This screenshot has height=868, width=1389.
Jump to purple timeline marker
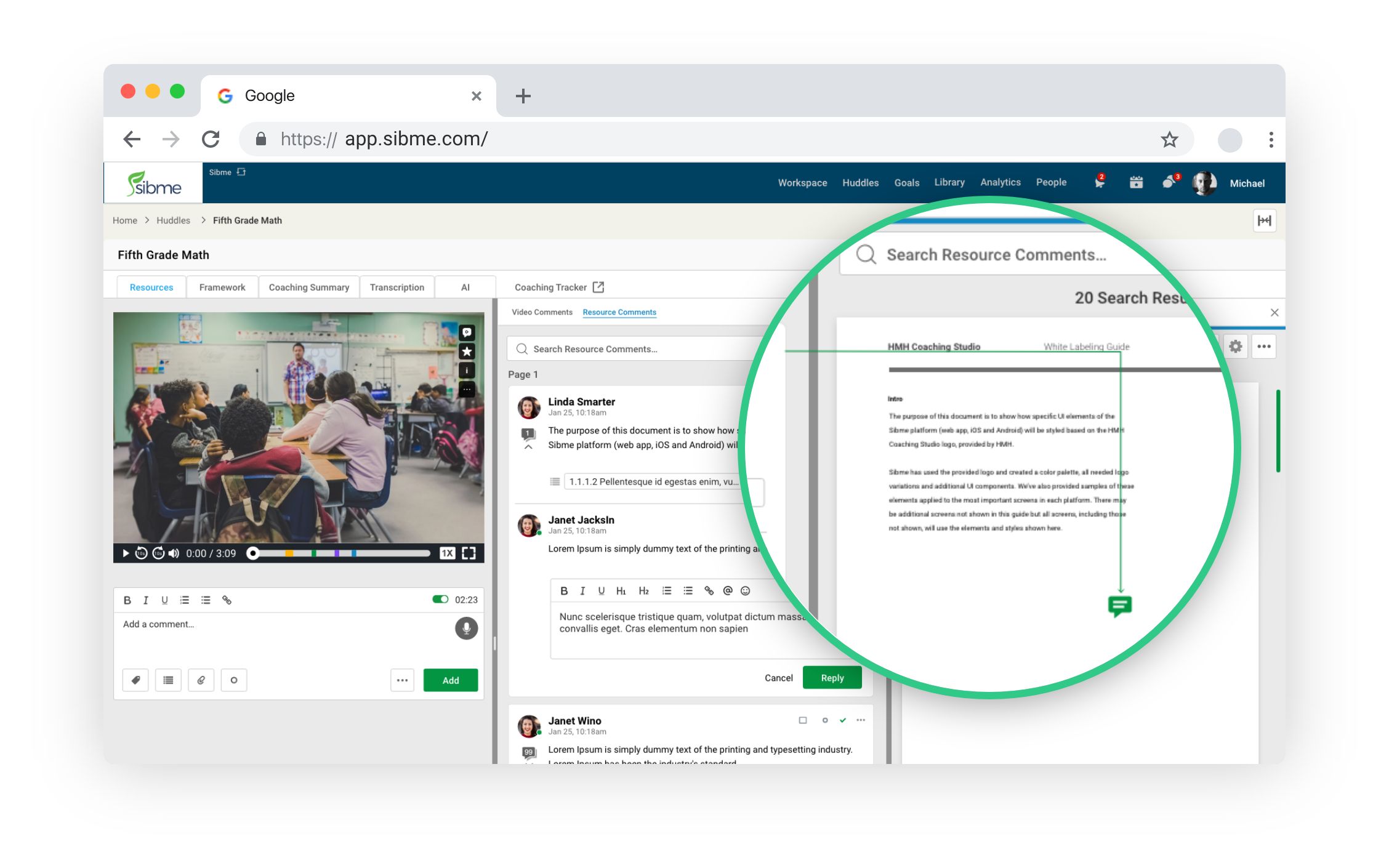(x=337, y=553)
